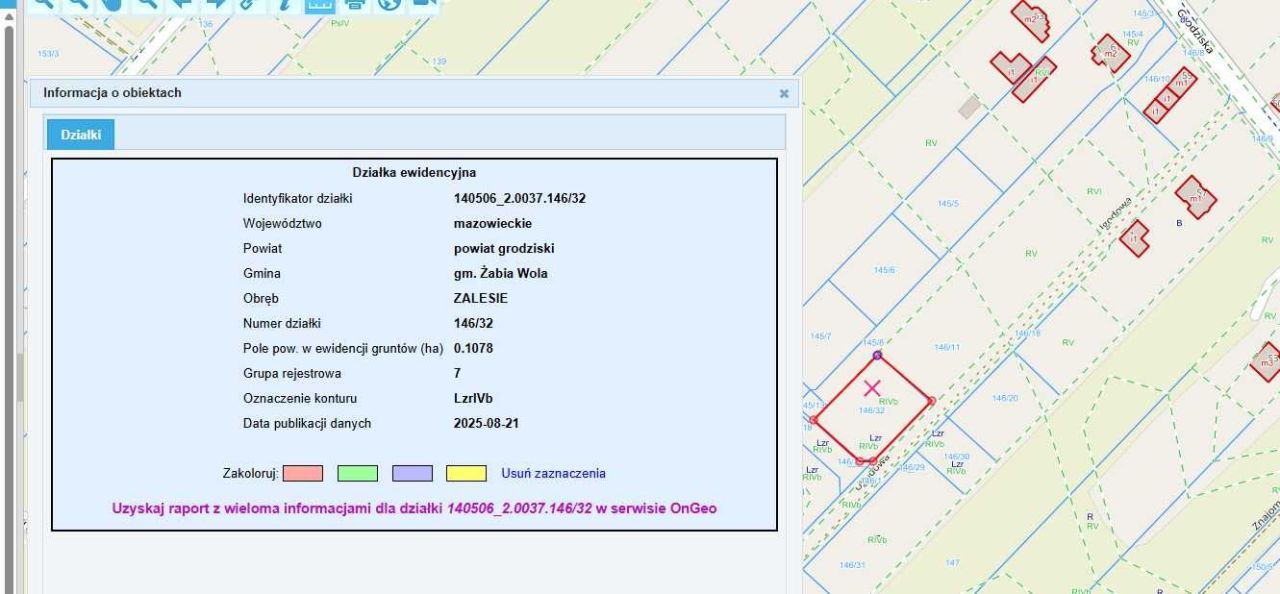The height and width of the screenshot is (594, 1280).
Task: Click the Identyfikator value 140506_2.0037.146/32
Action: pyautogui.click(x=520, y=198)
